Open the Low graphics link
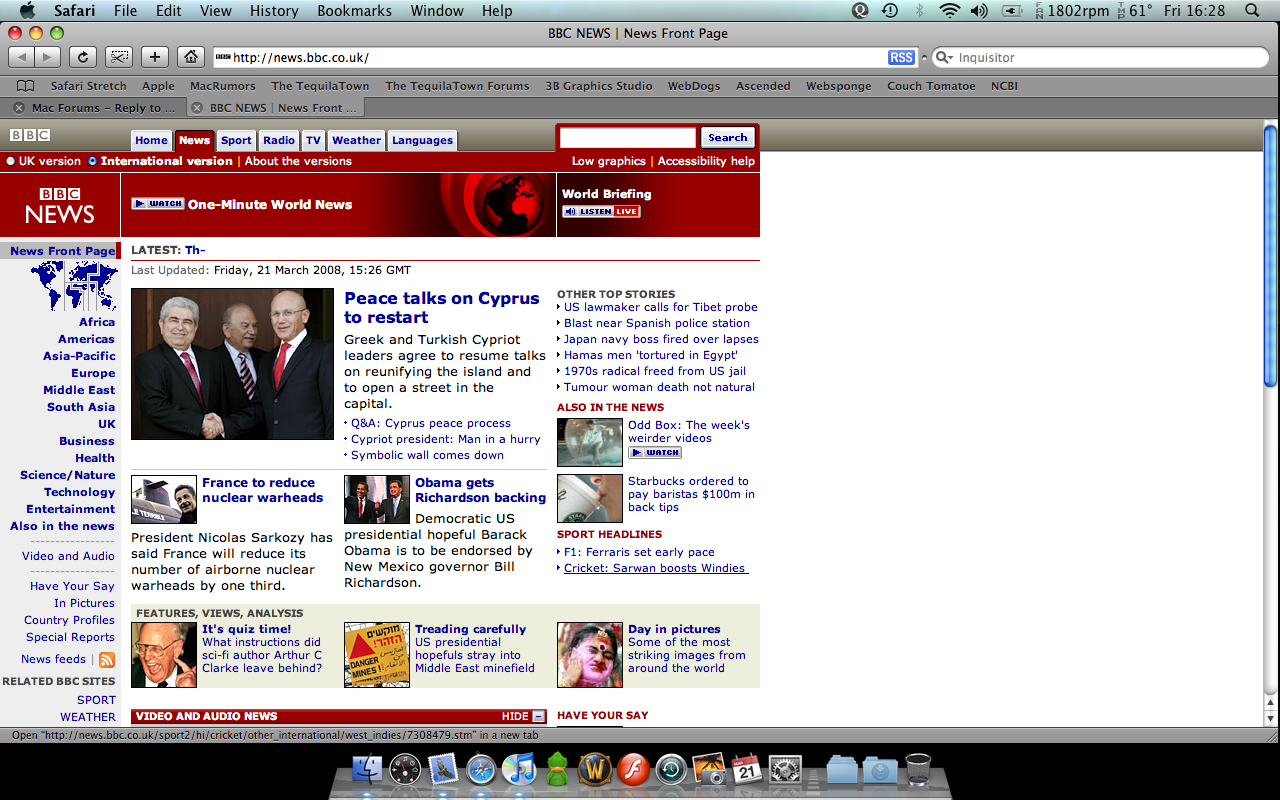This screenshot has height=800, width=1280. 609,161
